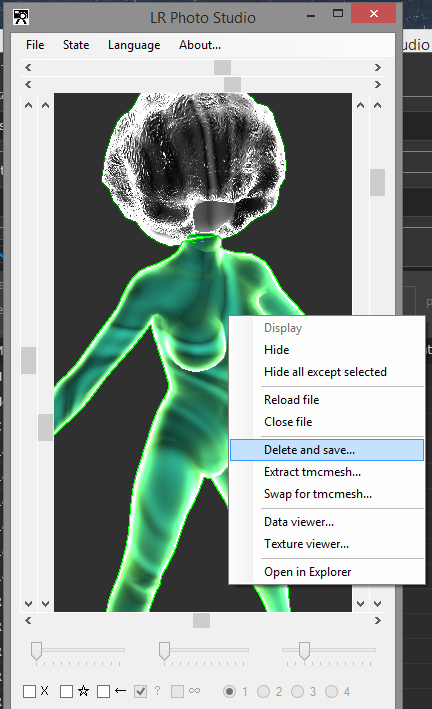Click the leftmost bottom slider handle
Screen dimensions: 432x709
point(36,651)
